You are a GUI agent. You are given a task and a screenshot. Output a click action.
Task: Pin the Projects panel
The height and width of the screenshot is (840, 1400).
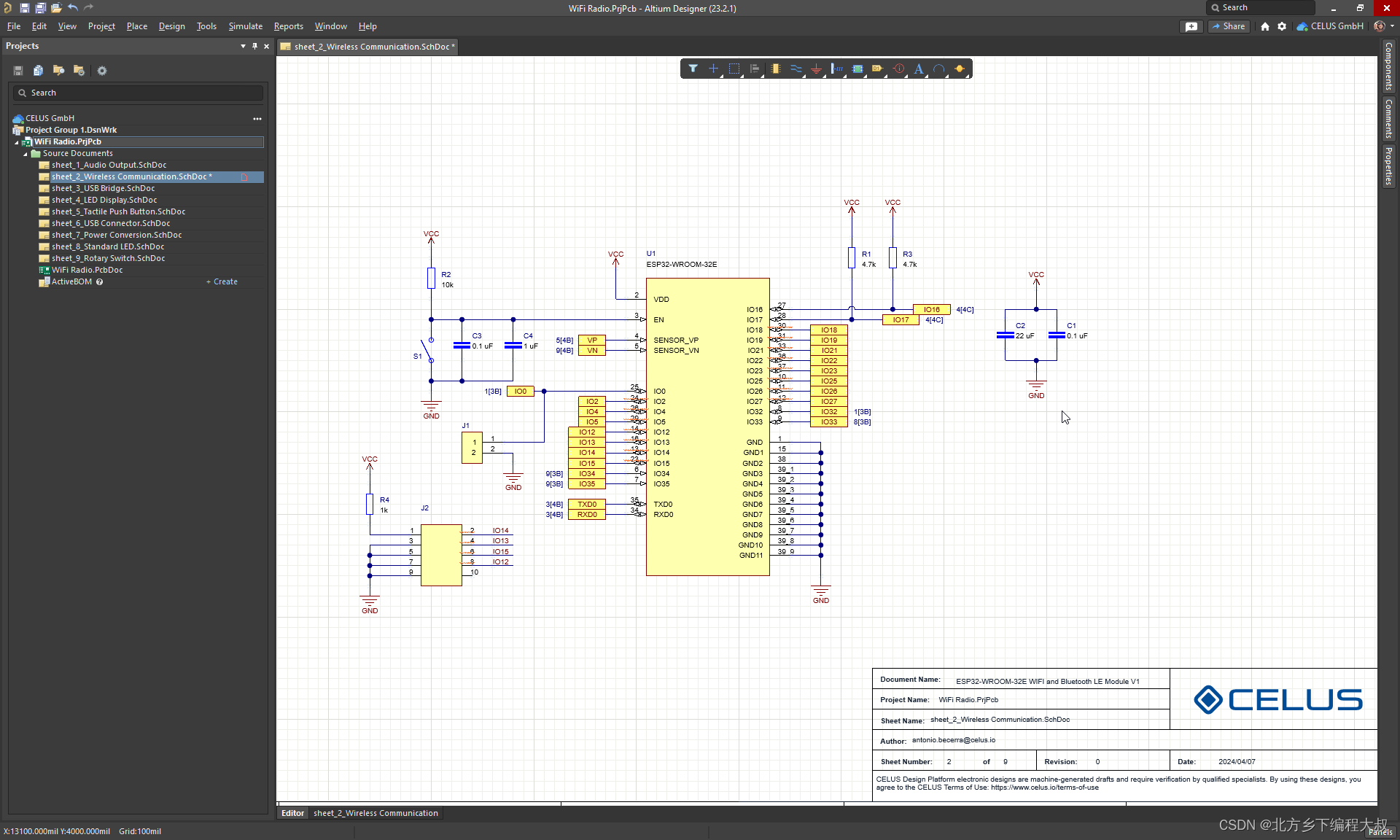click(254, 46)
